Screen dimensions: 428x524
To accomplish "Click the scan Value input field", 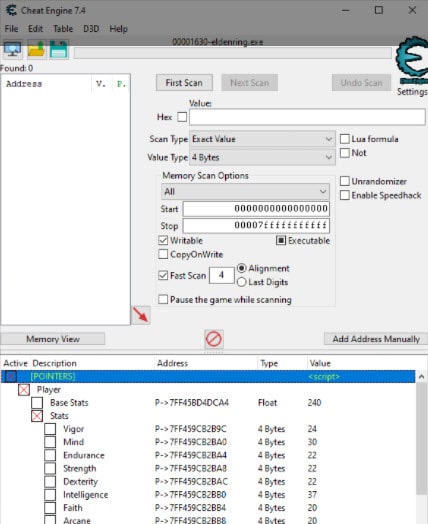I will pos(307,117).
